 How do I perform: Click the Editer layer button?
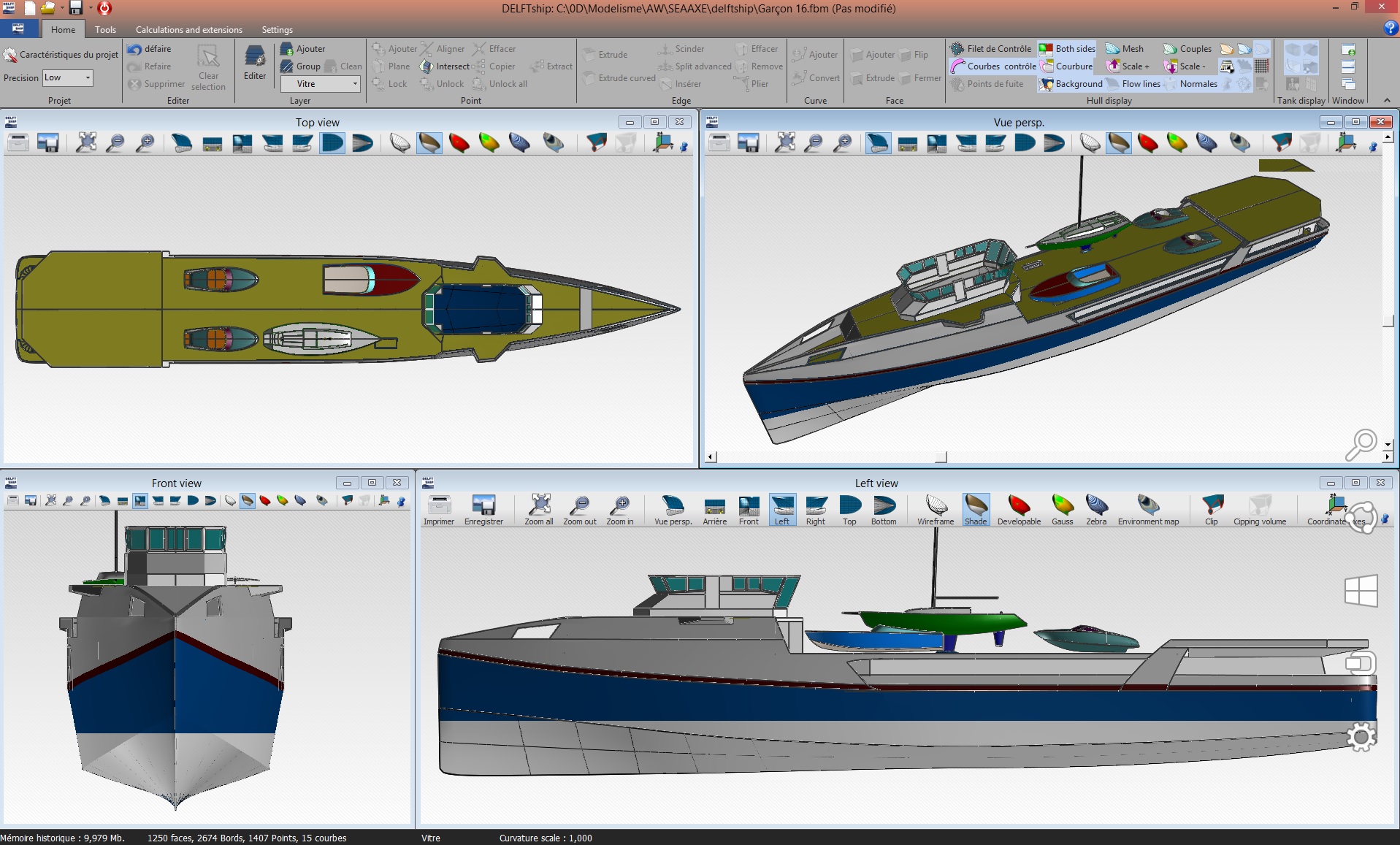pos(255,62)
